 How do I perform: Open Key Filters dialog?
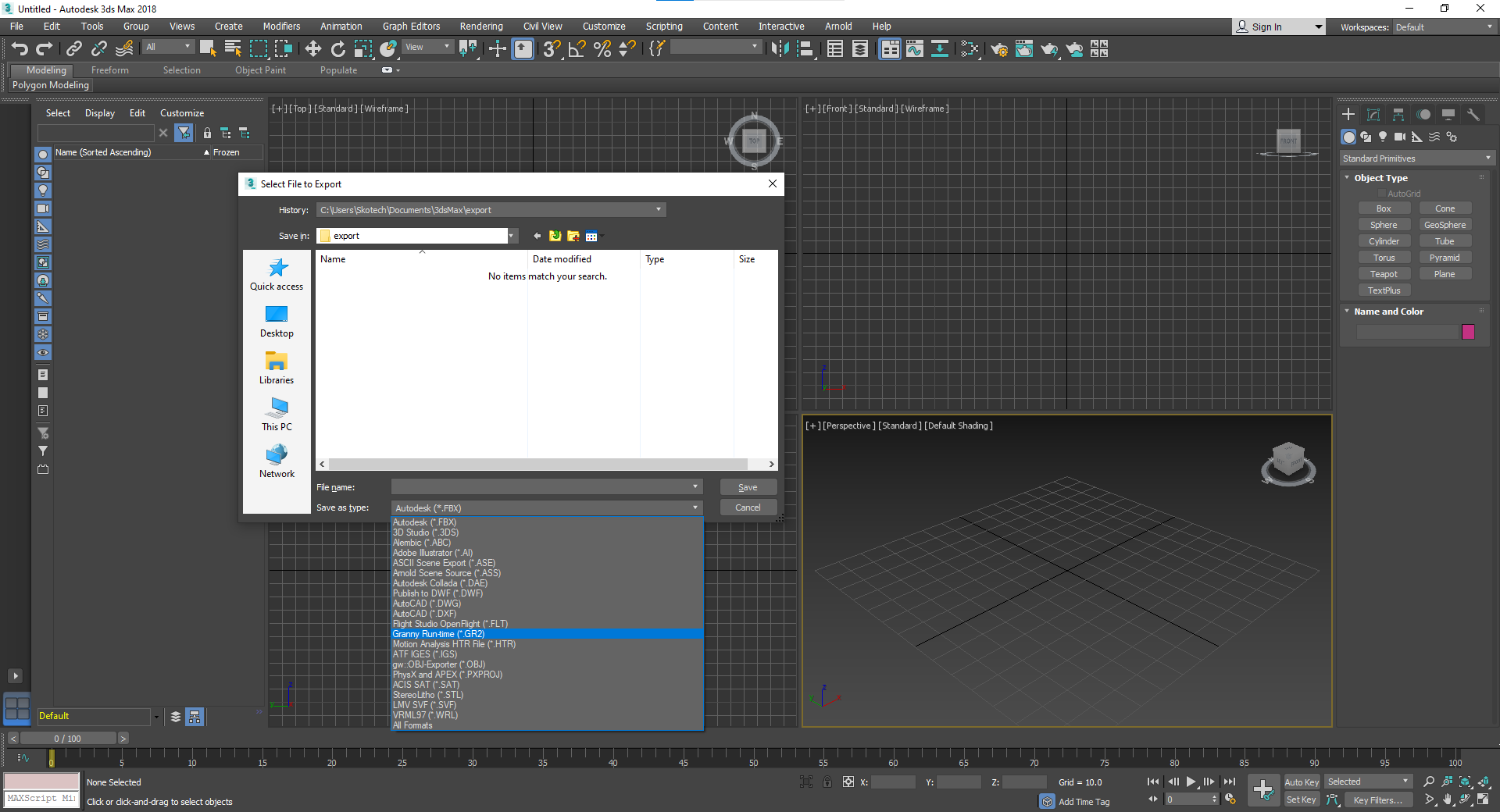tap(1377, 800)
